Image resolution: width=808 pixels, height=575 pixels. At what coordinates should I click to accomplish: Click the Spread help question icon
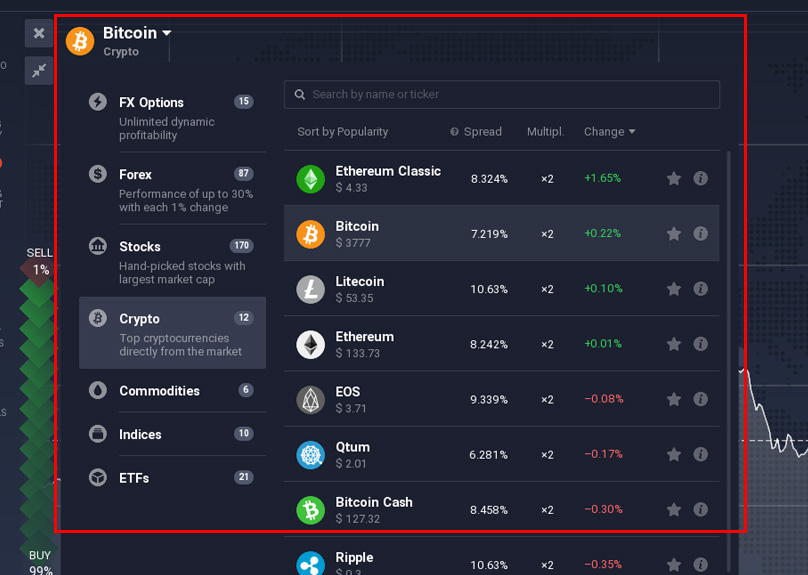(455, 132)
